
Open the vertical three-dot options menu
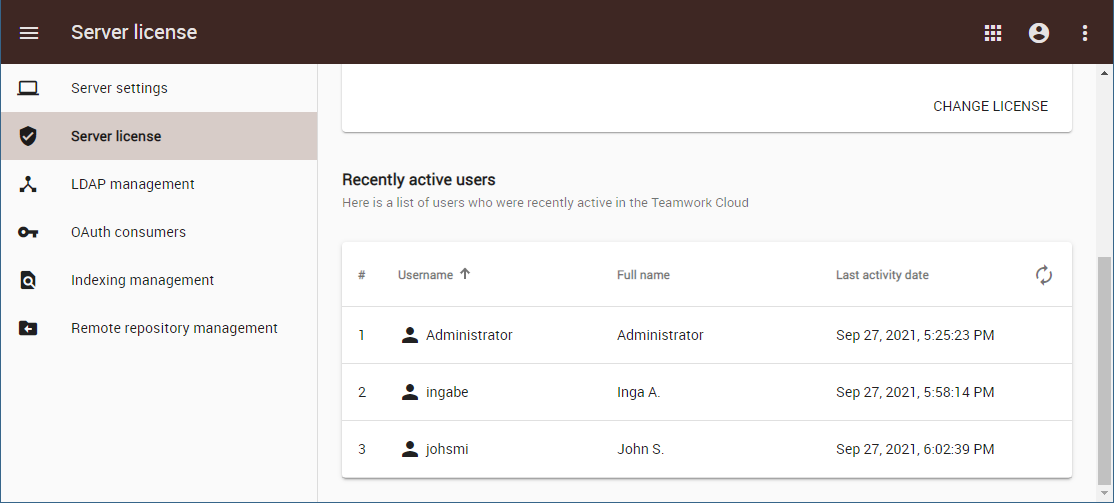tap(1085, 33)
